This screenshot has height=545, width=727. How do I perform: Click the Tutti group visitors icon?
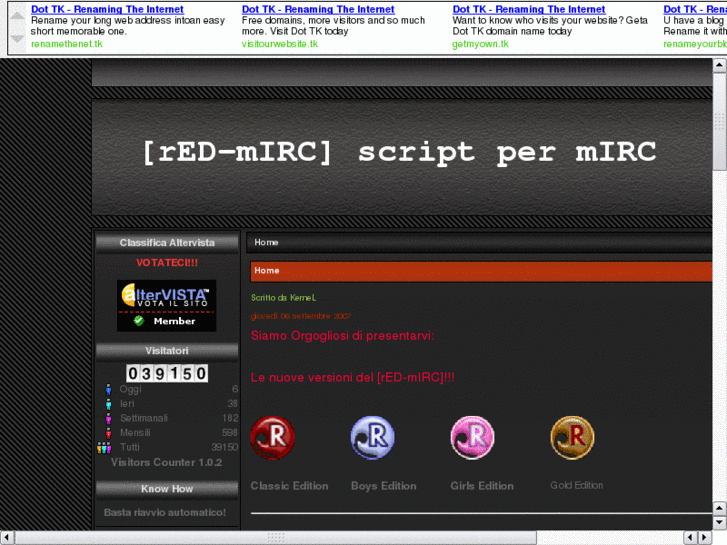[104, 448]
